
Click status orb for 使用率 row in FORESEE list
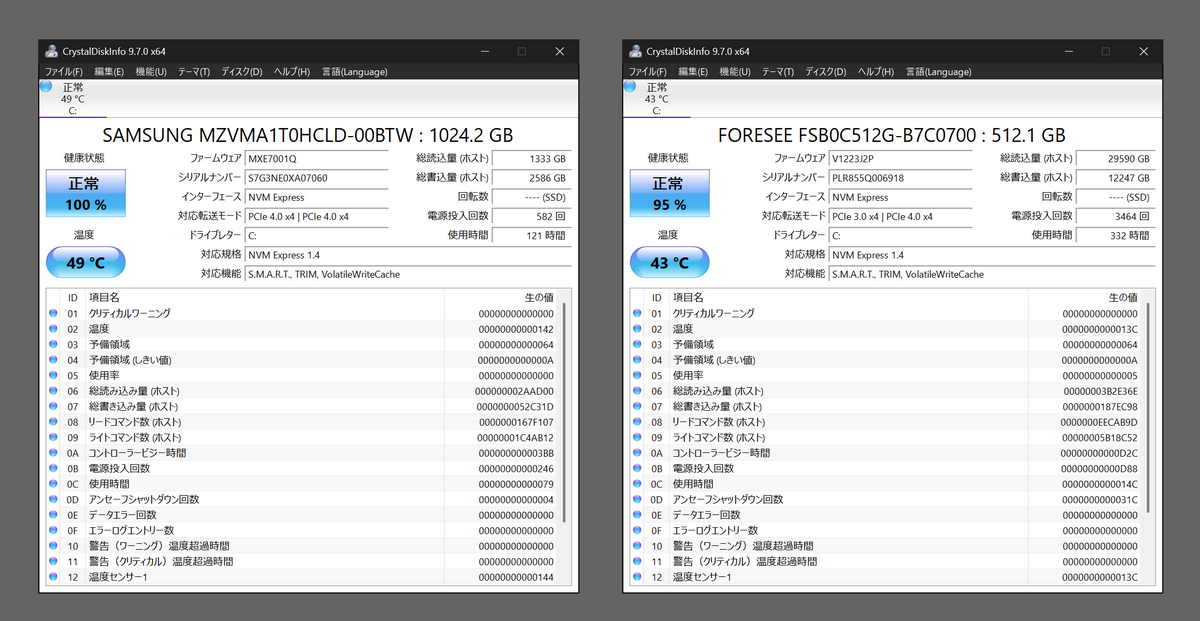[x=637, y=376]
